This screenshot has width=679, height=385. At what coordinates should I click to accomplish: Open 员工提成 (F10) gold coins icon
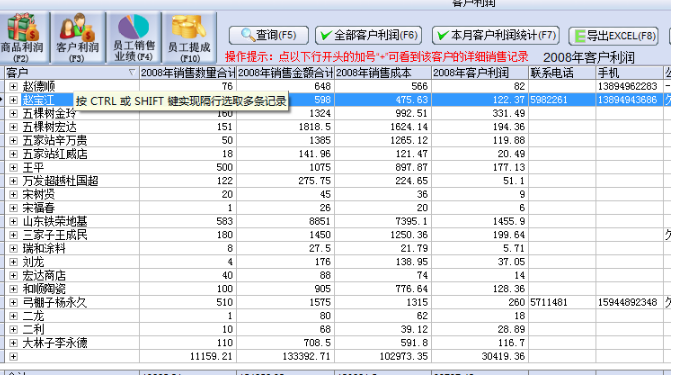189,38
